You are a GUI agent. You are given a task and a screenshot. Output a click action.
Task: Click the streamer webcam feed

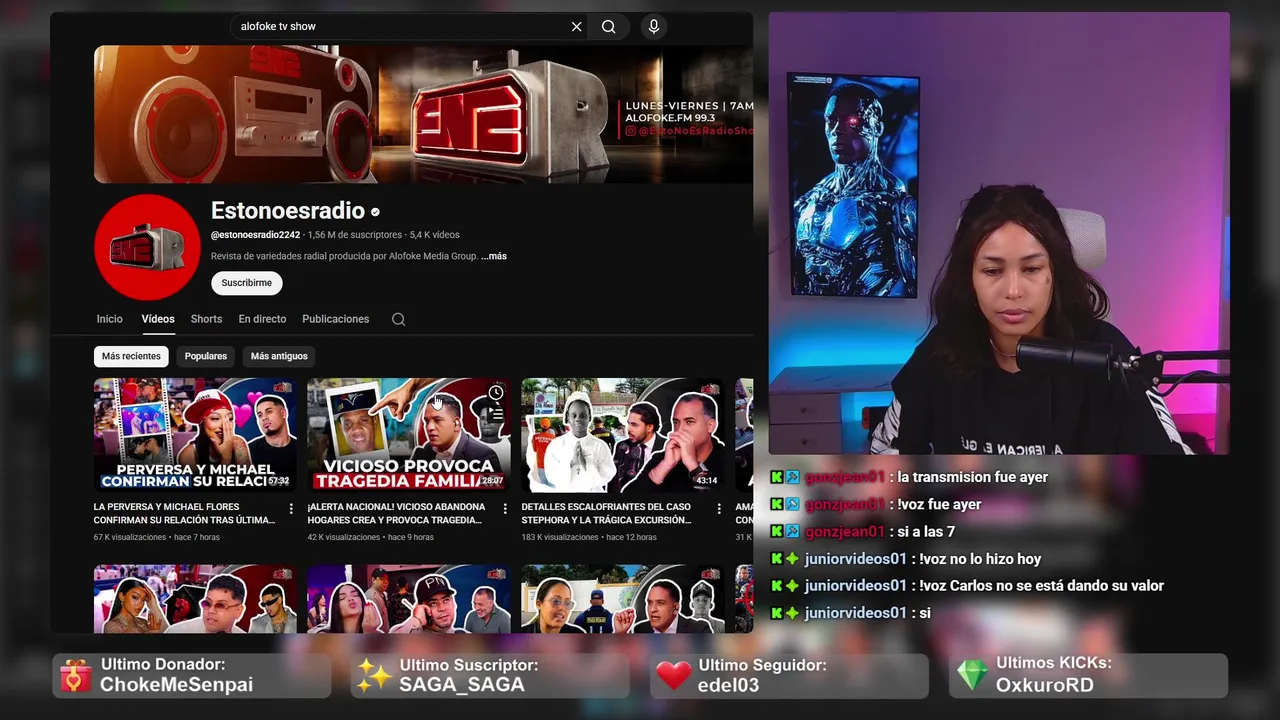[x=999, y=233]
